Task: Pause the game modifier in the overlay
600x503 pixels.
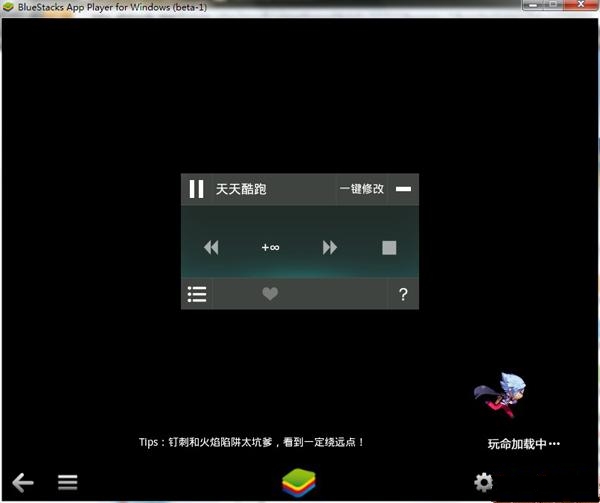Action: [196, 189]
